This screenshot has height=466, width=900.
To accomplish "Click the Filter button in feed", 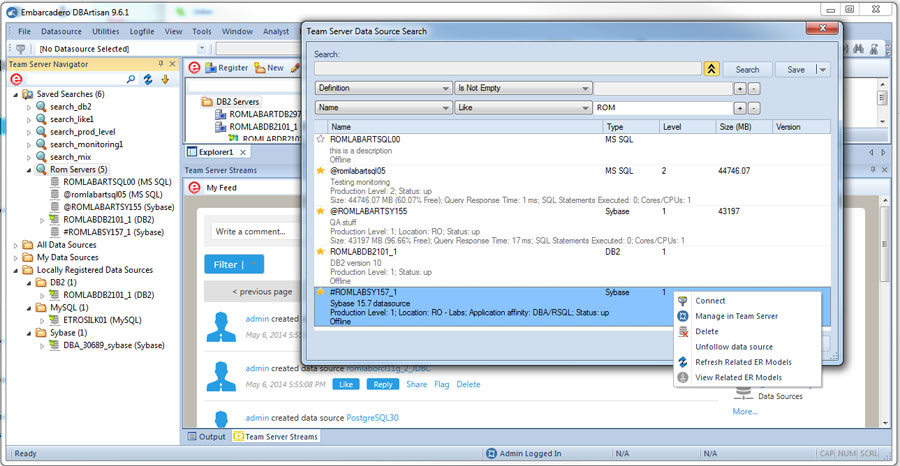I will (234, 265).
